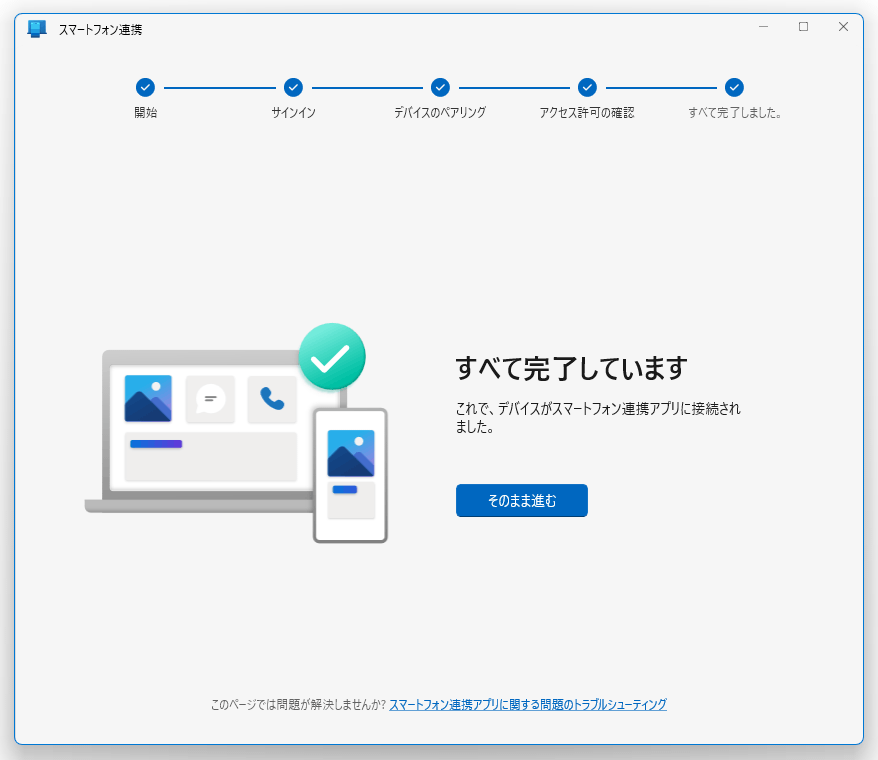Image resolution: width=878 pixels, height=760 pixels.
Task: Select the サインイン step checkmark
Action: 293,87
